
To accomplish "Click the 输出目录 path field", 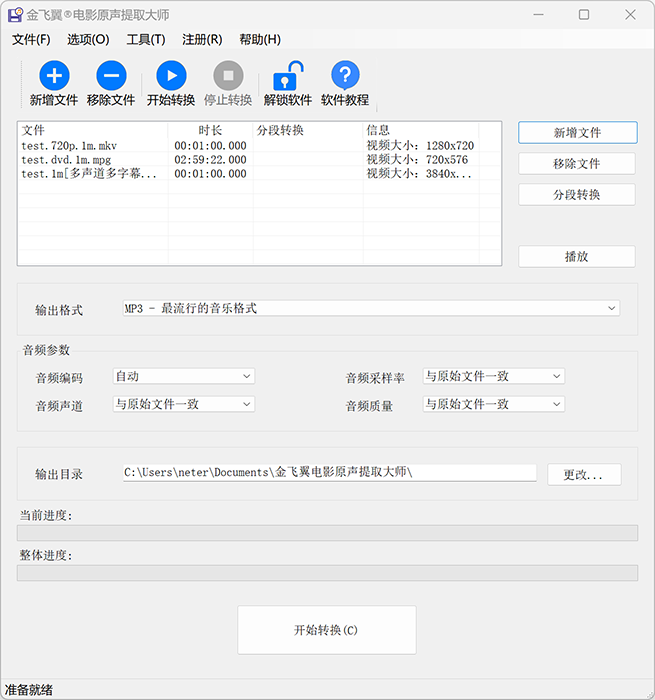I will click(329, 473).
